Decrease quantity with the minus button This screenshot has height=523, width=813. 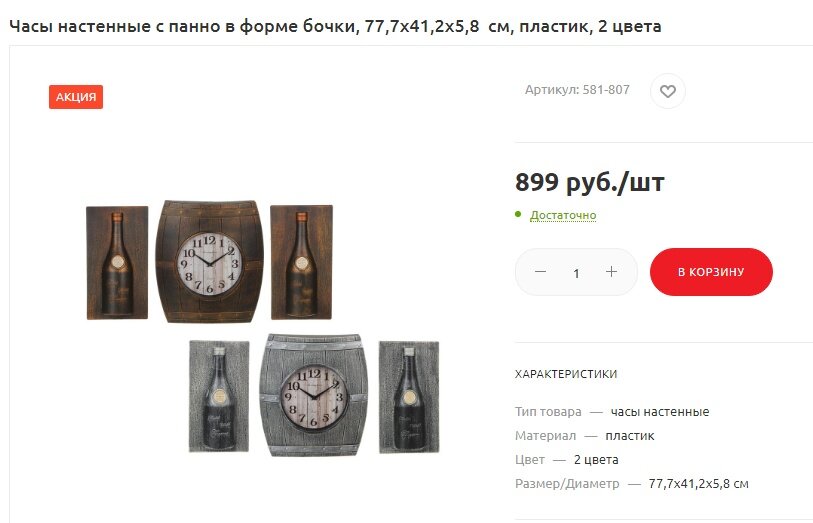coord(540,272)
